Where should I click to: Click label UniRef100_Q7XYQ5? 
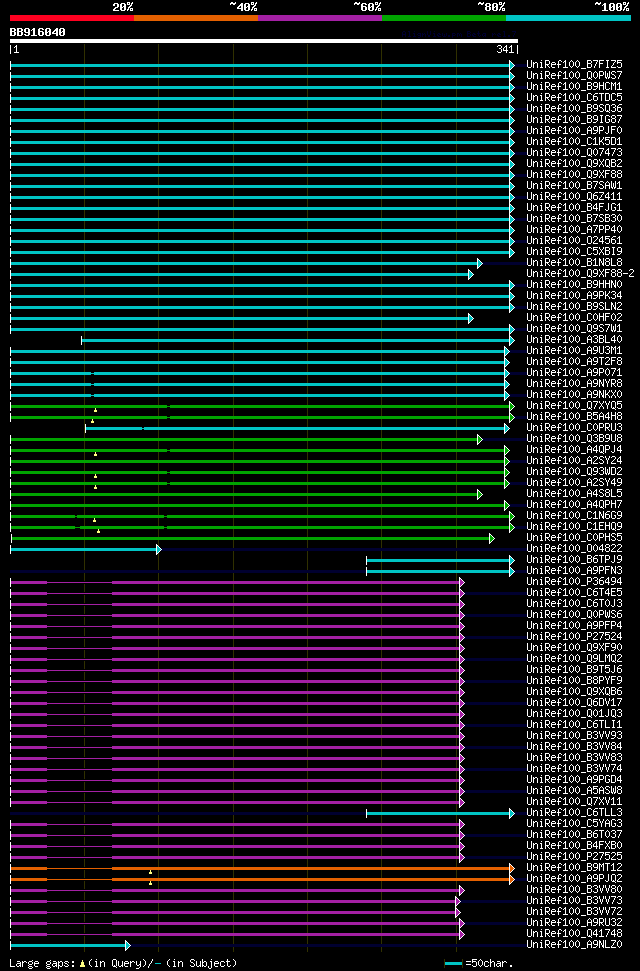click(x=574, y=406)
